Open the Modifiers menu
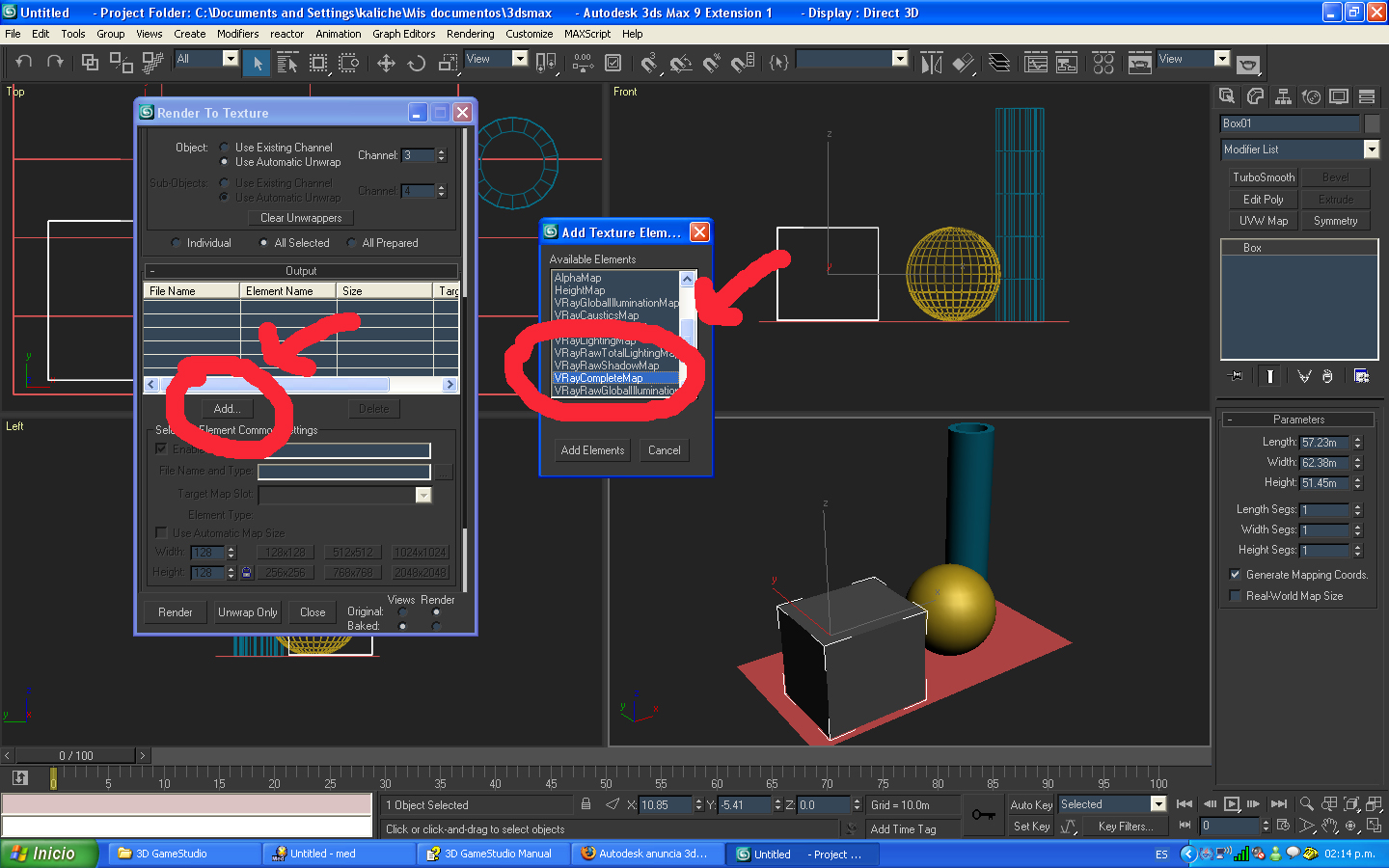This screenshot has width=1389, height=868. (238, 34)
